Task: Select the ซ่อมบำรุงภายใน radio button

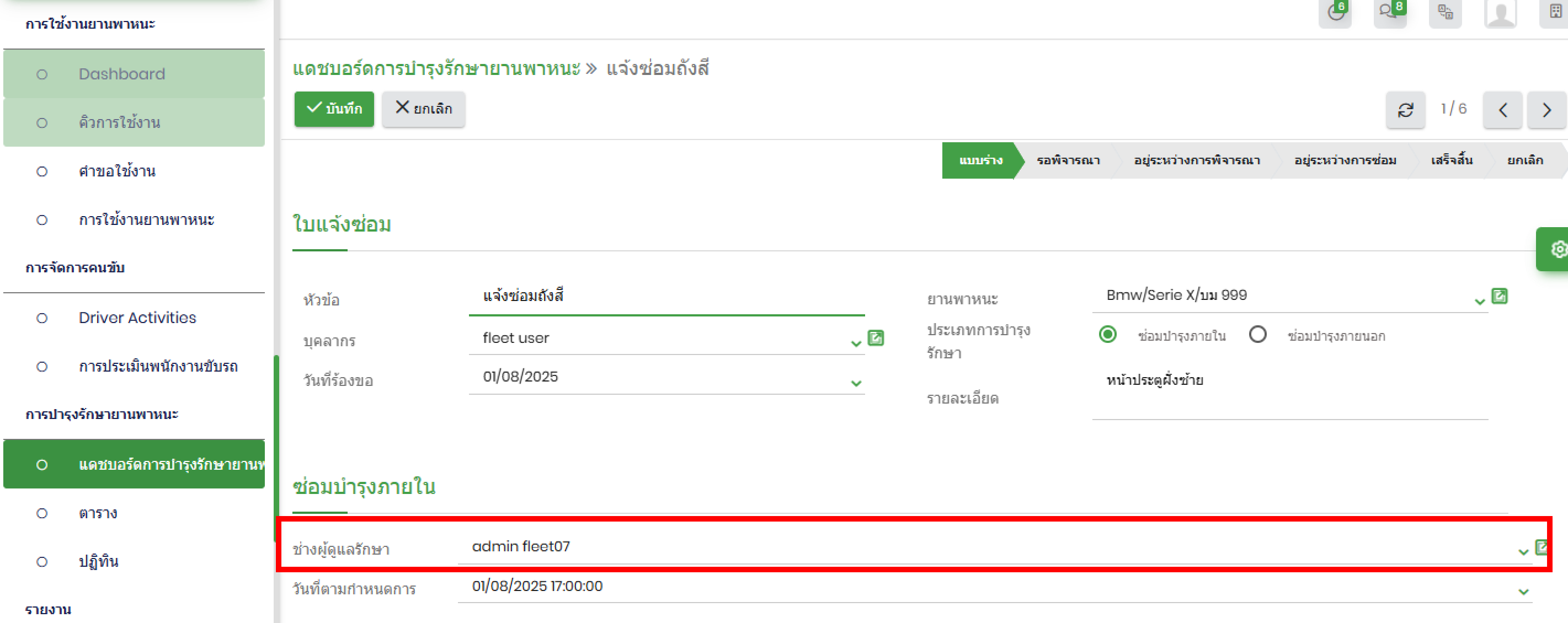Action: coord(1108,335)
